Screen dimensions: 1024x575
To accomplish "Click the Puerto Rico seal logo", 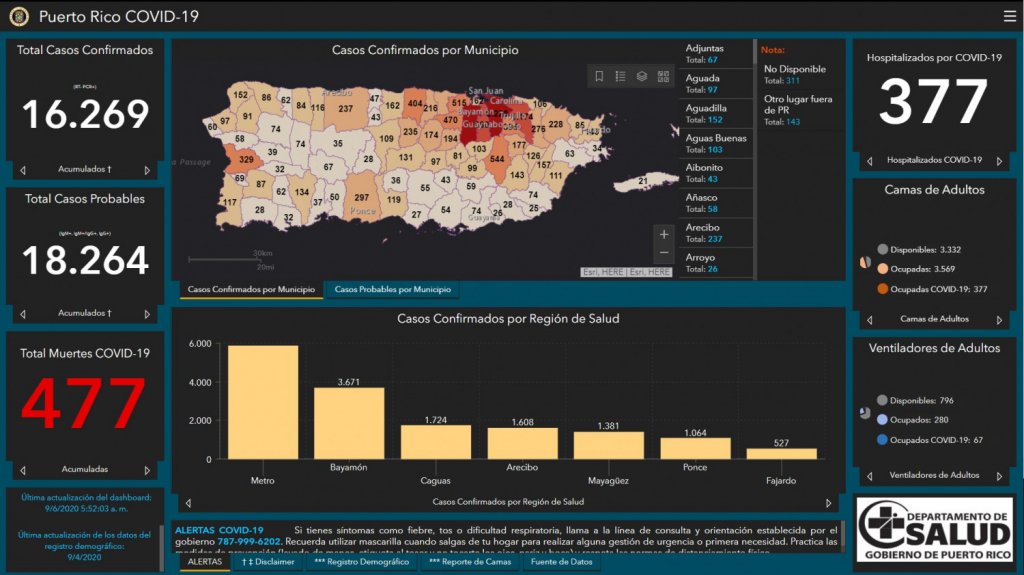I will point(19,16).
